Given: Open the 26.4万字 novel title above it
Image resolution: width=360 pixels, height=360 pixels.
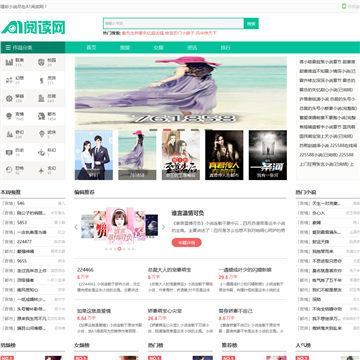Looking at the screenshot, I should click(165, 311).
